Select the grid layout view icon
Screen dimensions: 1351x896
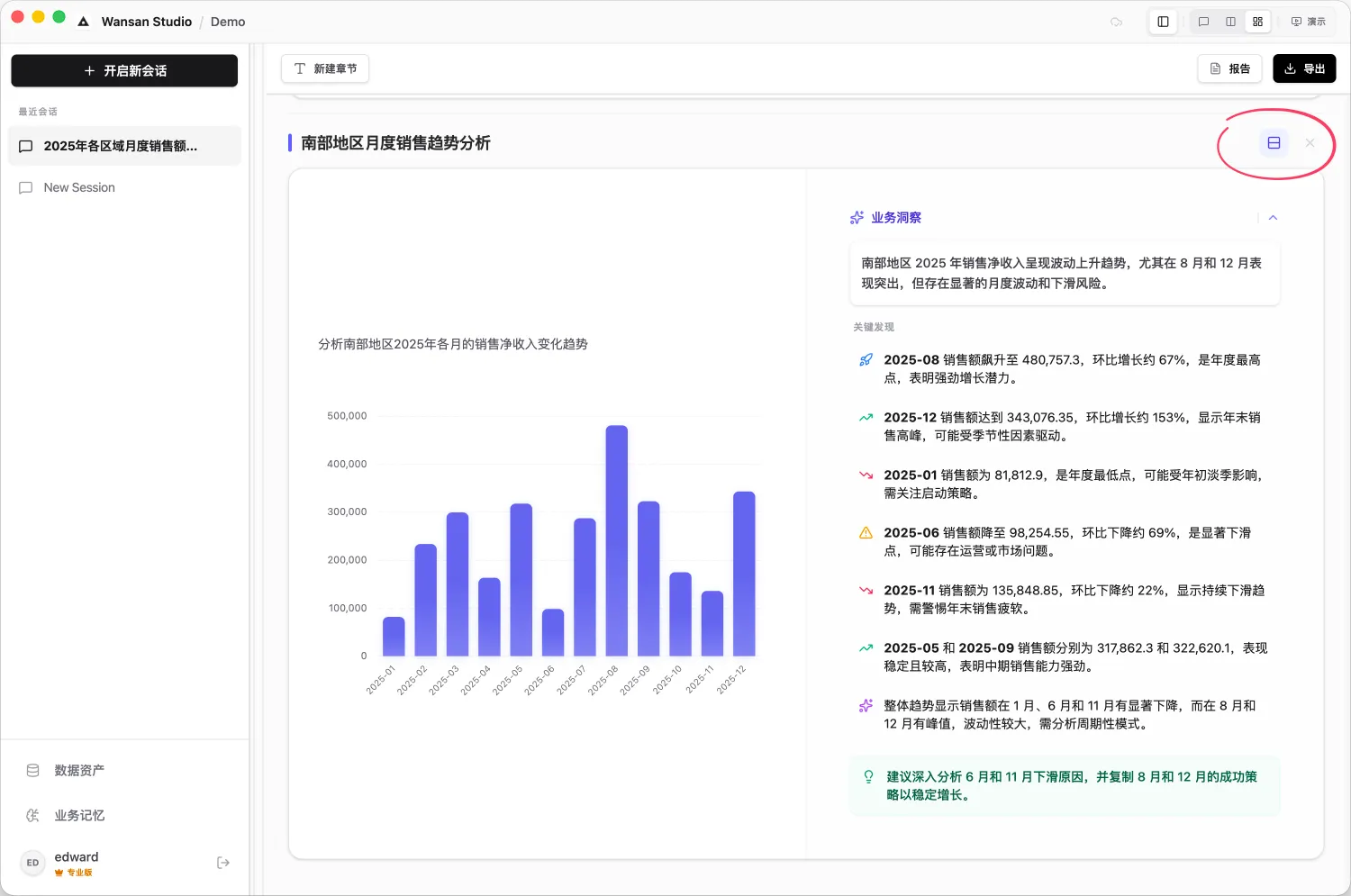1257,21
